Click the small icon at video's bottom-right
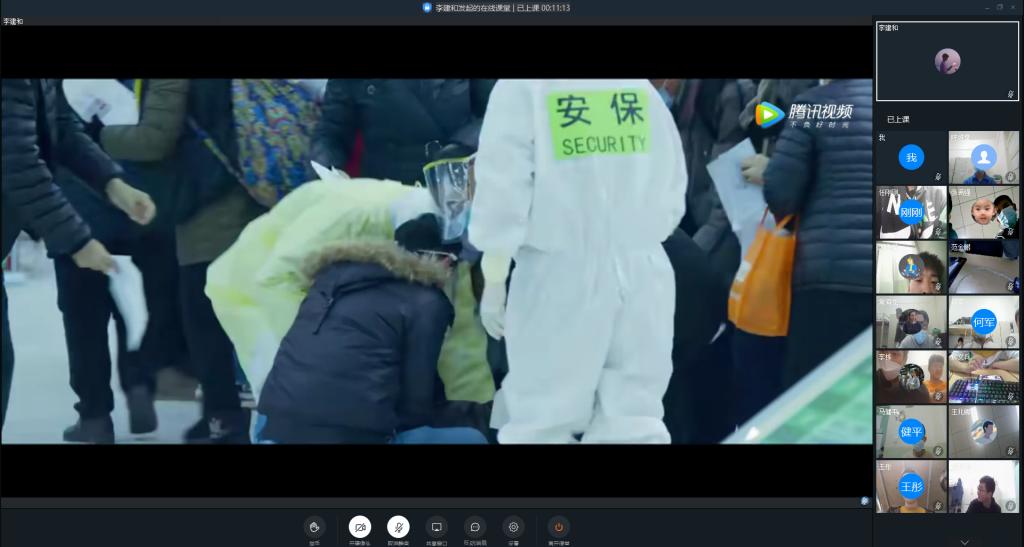Screen dimensions: 1024x547 tap(865, 500)
